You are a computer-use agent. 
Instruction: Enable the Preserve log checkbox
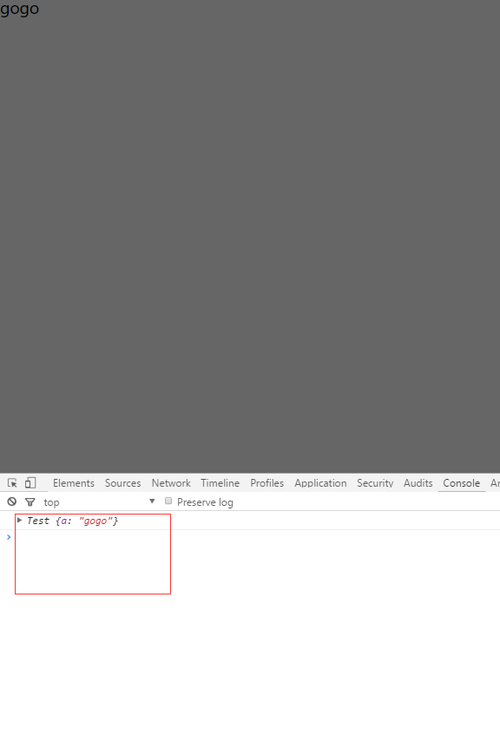[x=168, y=501]
